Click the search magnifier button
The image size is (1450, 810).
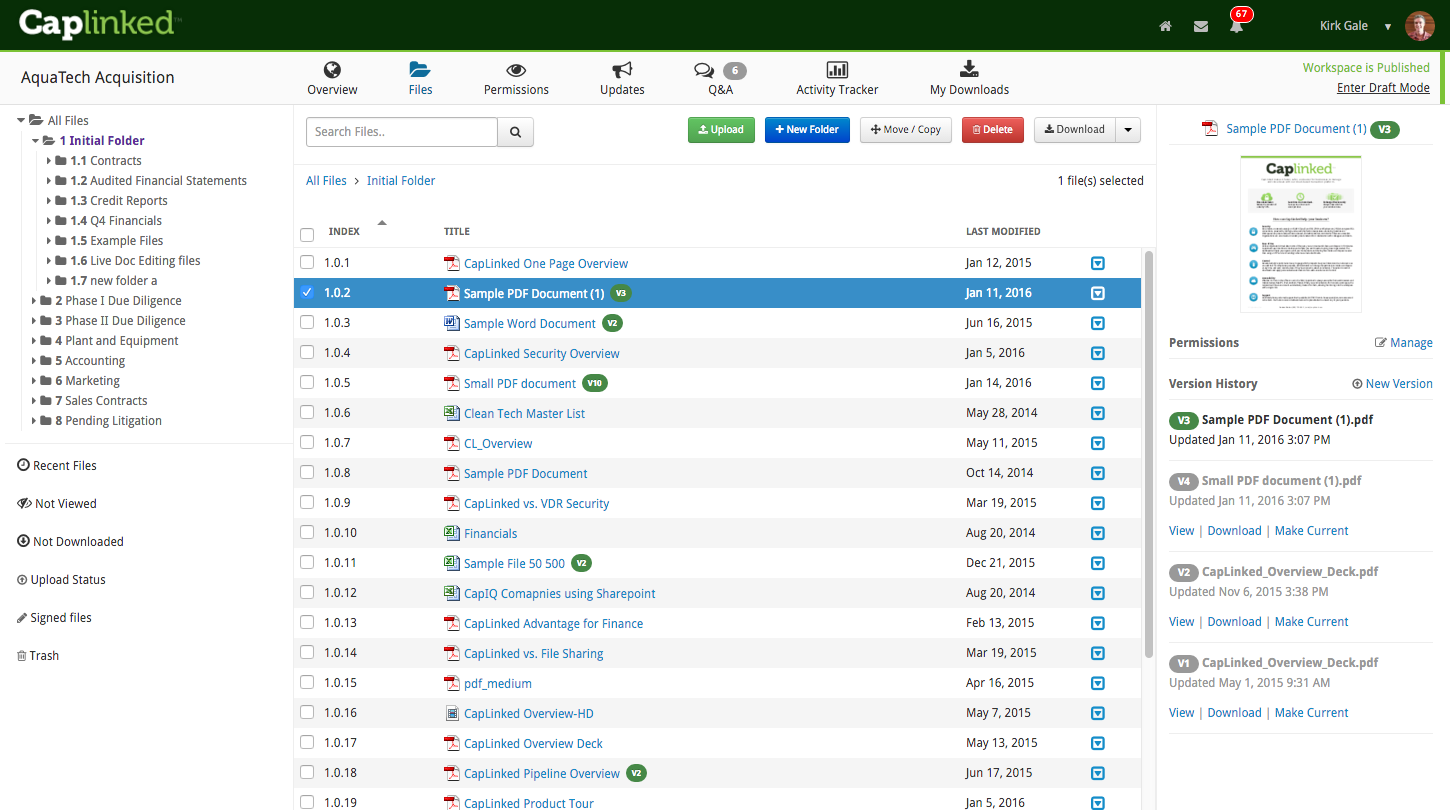[516, 132]
